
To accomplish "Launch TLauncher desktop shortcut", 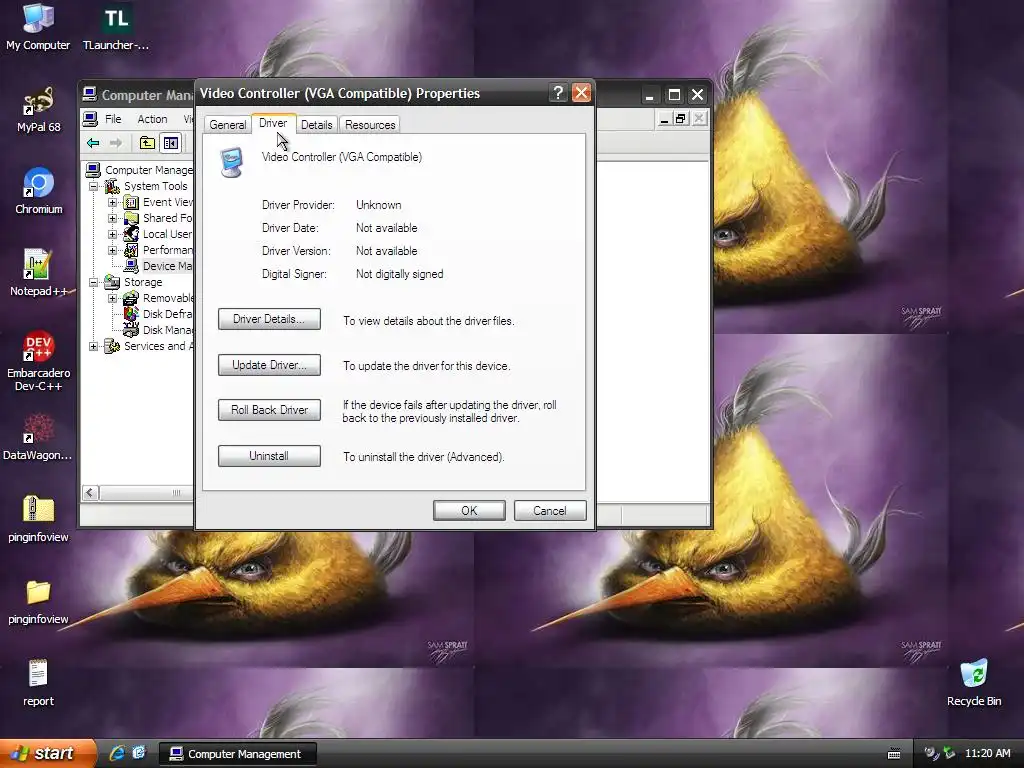I will coord(116,26).
